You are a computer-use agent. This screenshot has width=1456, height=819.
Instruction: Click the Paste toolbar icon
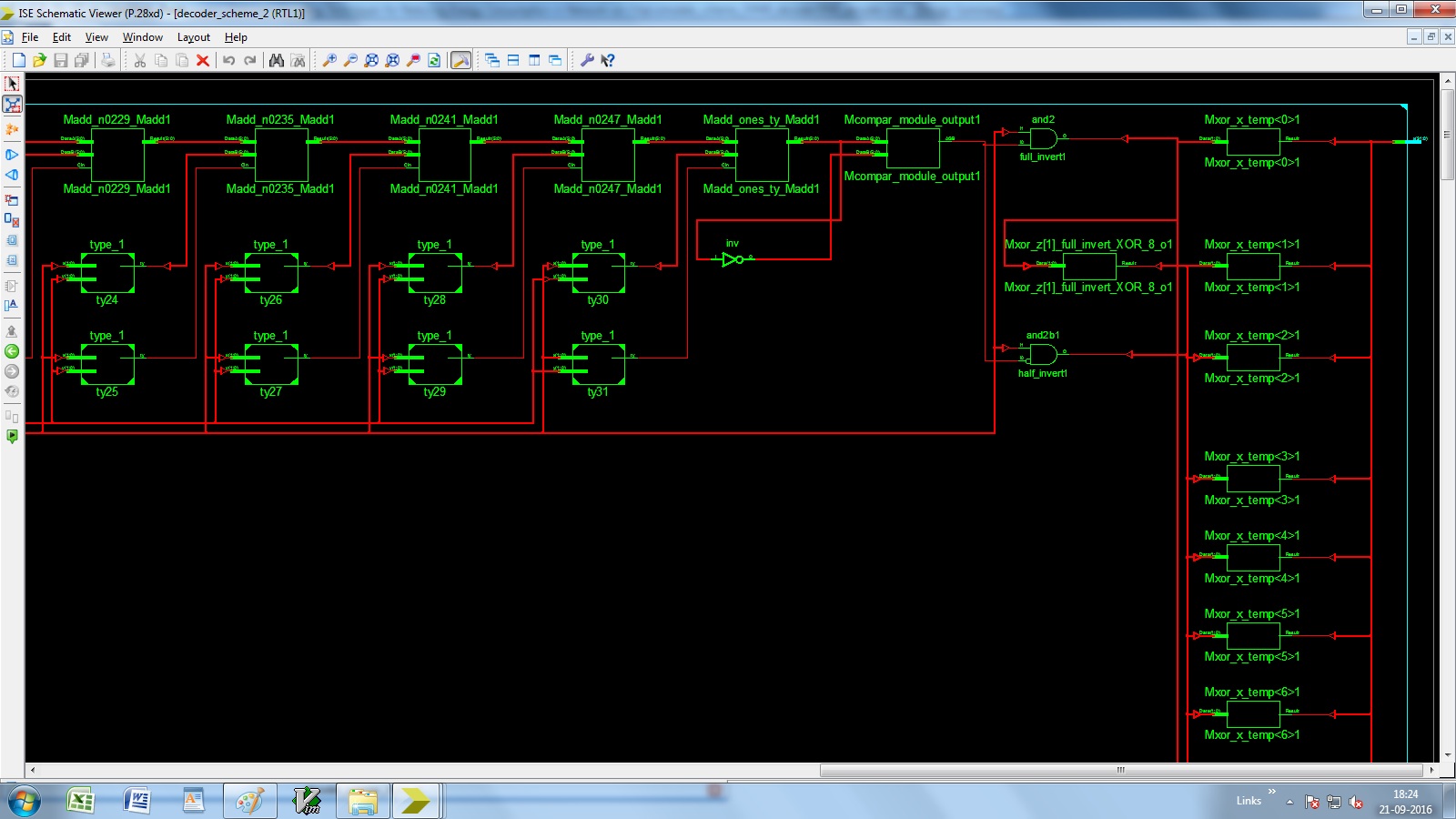[182, 60]
